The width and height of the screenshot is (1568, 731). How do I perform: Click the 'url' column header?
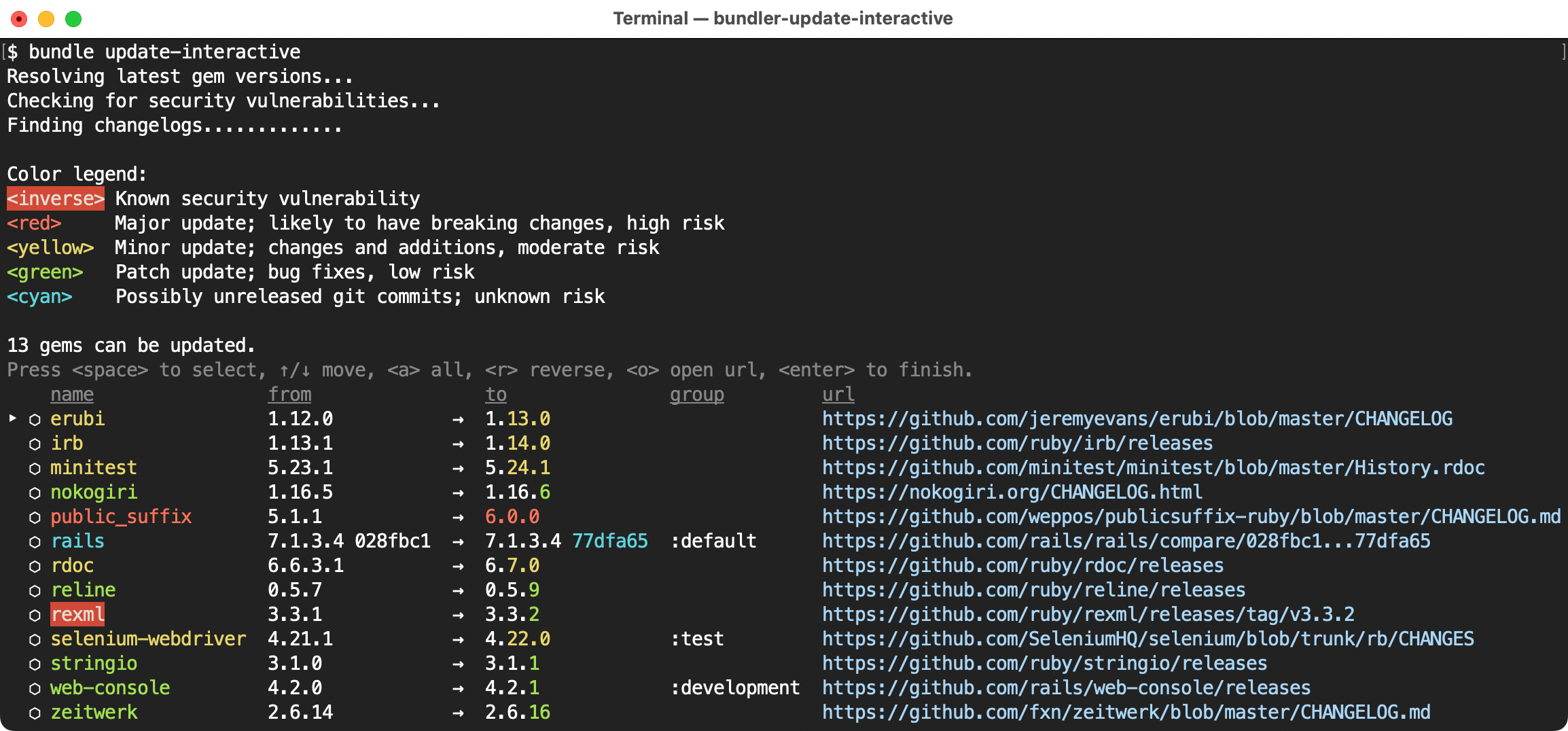(x=838, y=394)
